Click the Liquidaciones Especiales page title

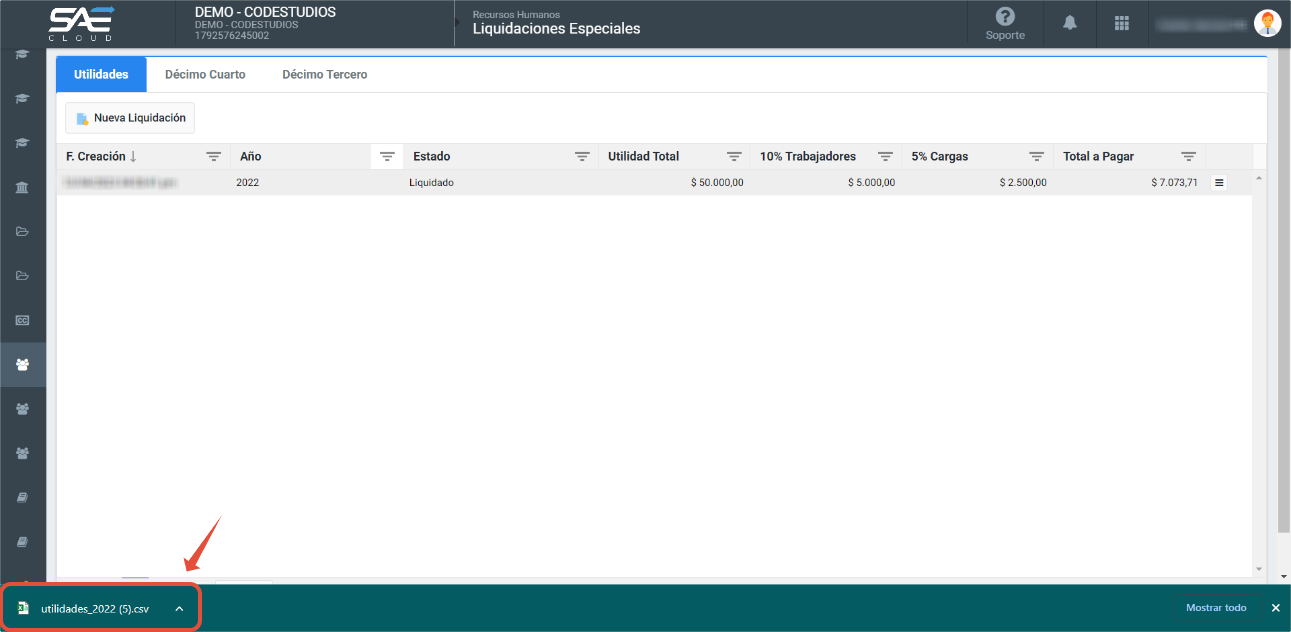coord(556,29)
